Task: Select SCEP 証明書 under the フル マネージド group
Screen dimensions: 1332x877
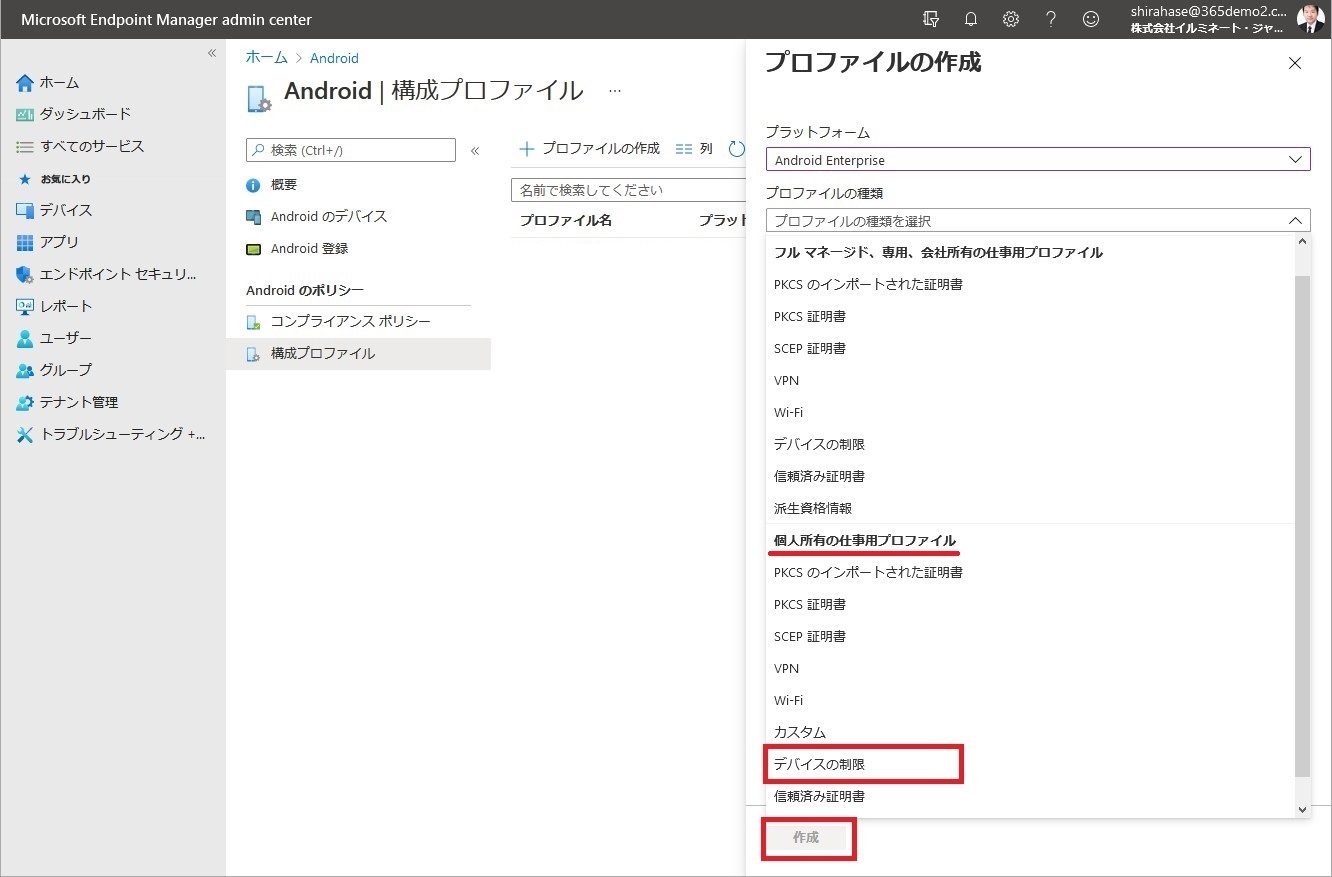Action: [1030, 348]
